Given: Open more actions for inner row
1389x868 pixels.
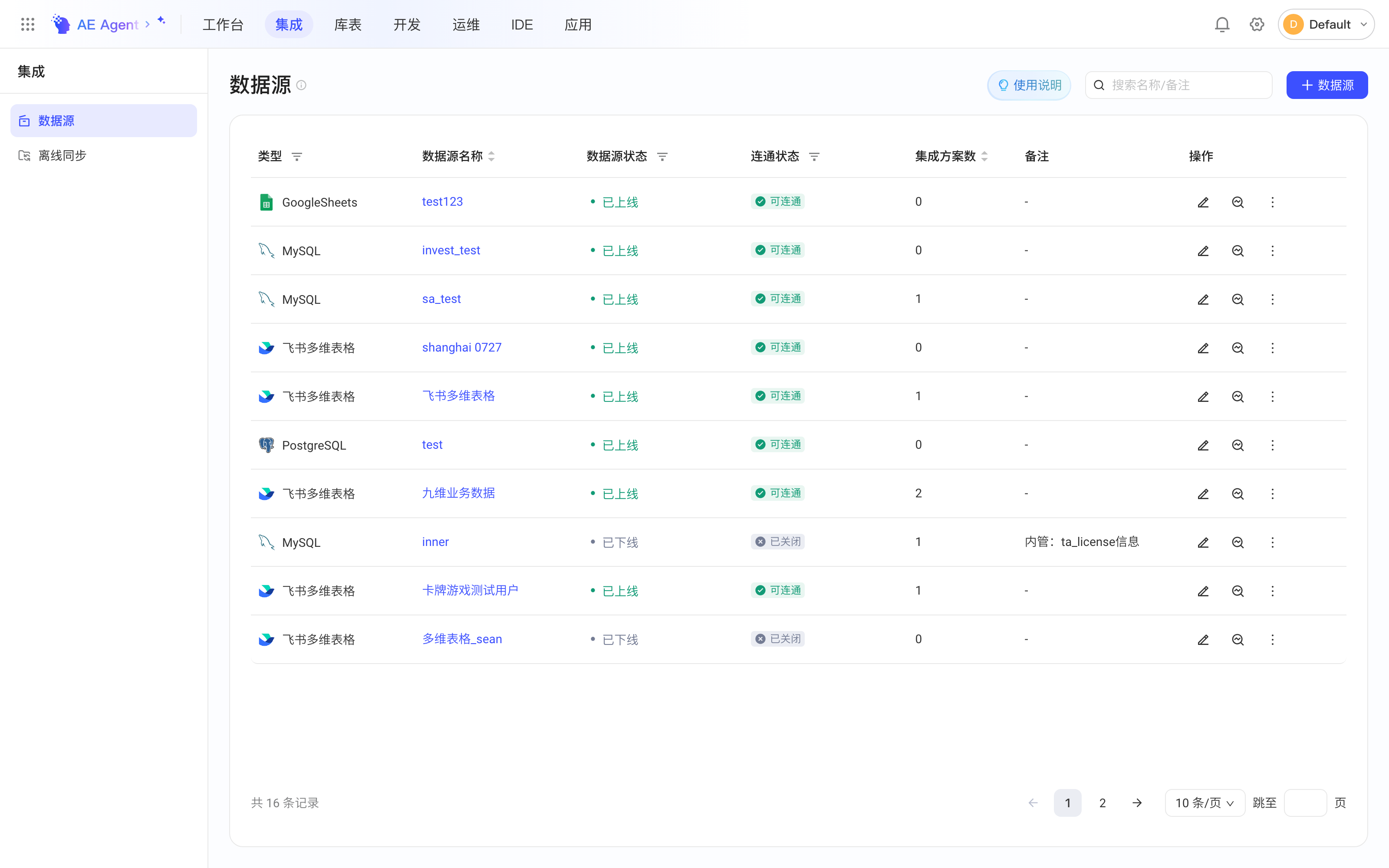Looking at the screenshot, I should [1273, 542].
